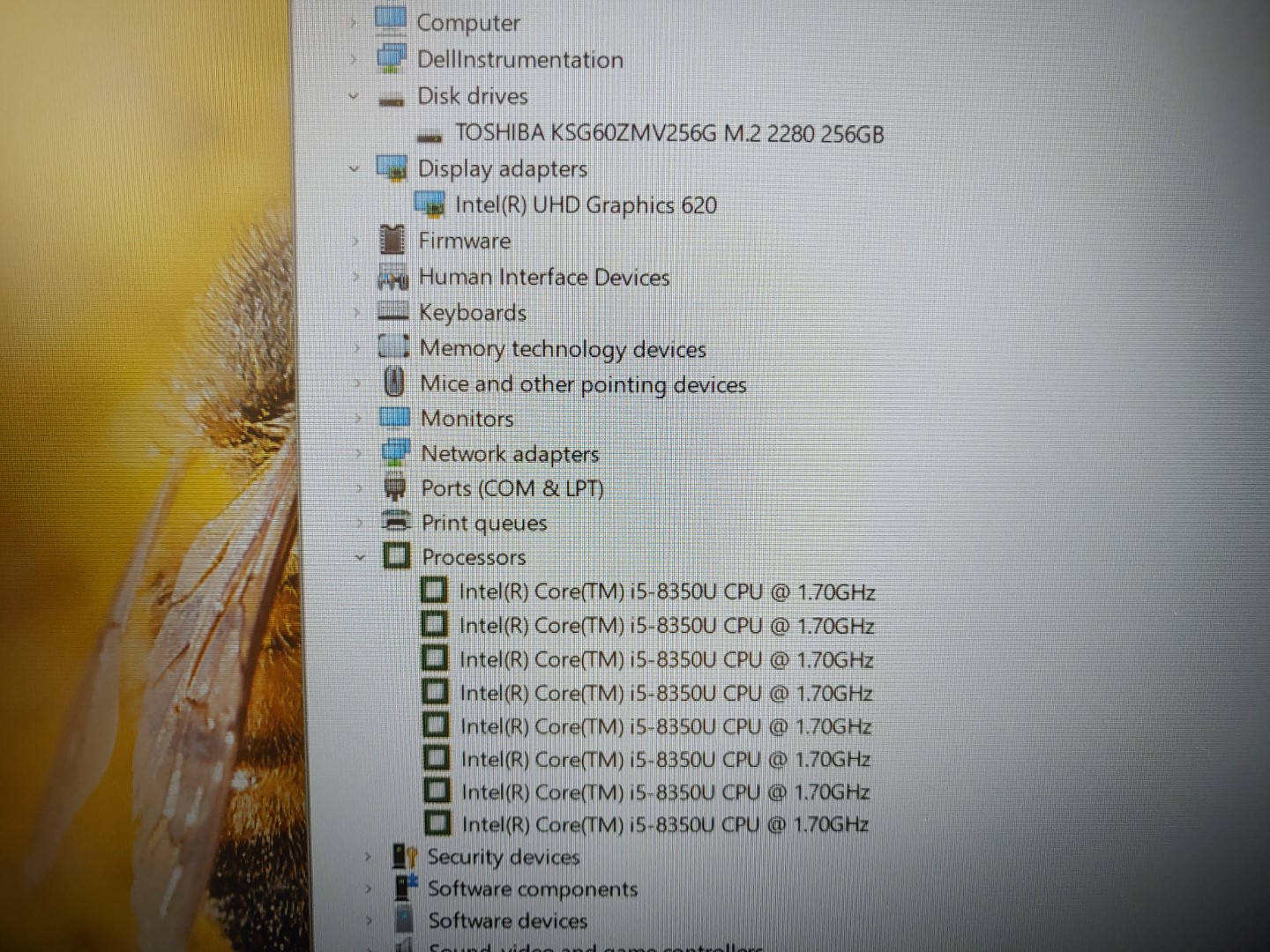
Task: Collapse the Processors node arrow
Action: (x=360, y=556)
